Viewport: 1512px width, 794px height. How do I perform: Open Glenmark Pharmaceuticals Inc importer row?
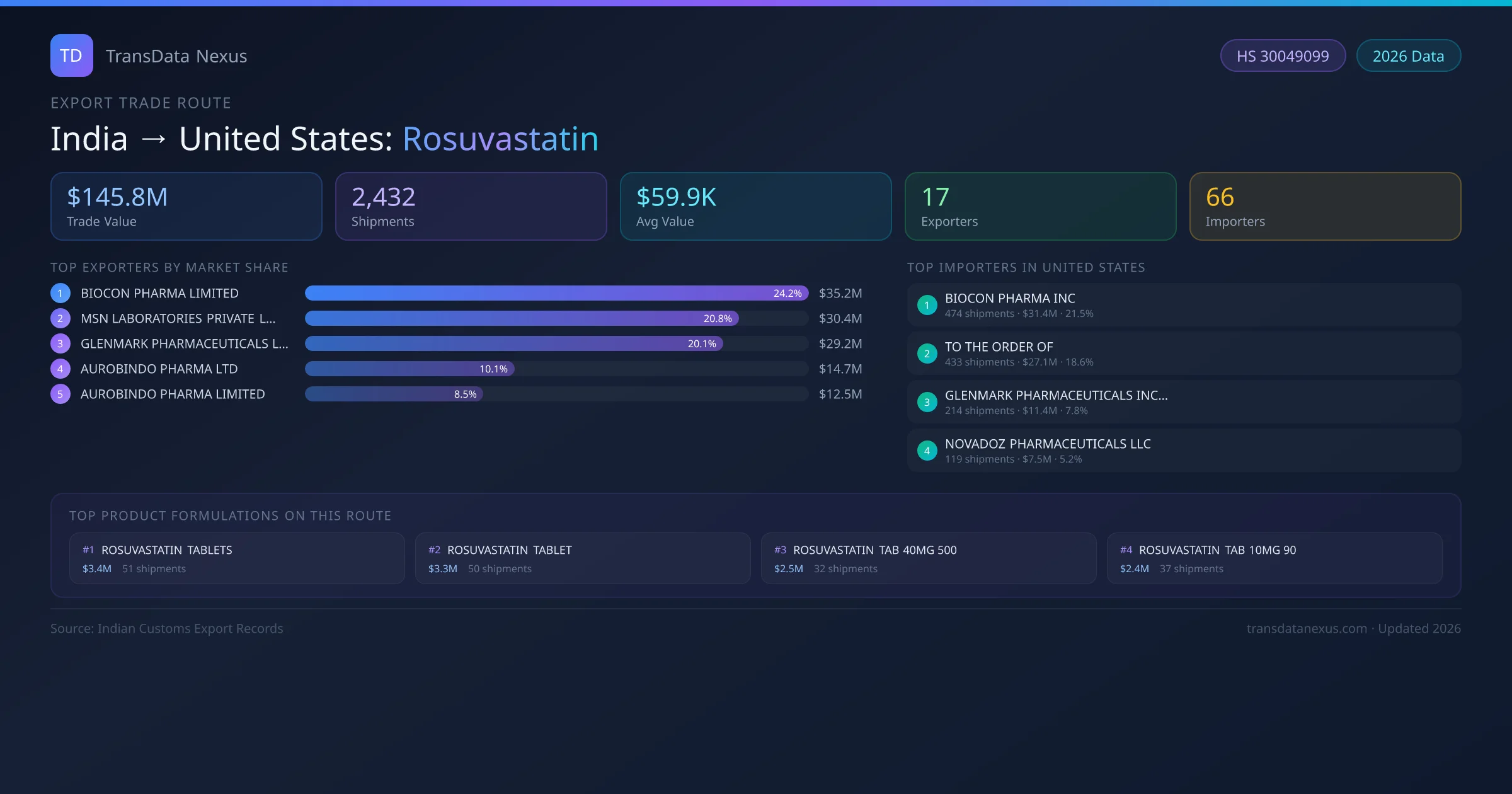(x=1183, y=402)
